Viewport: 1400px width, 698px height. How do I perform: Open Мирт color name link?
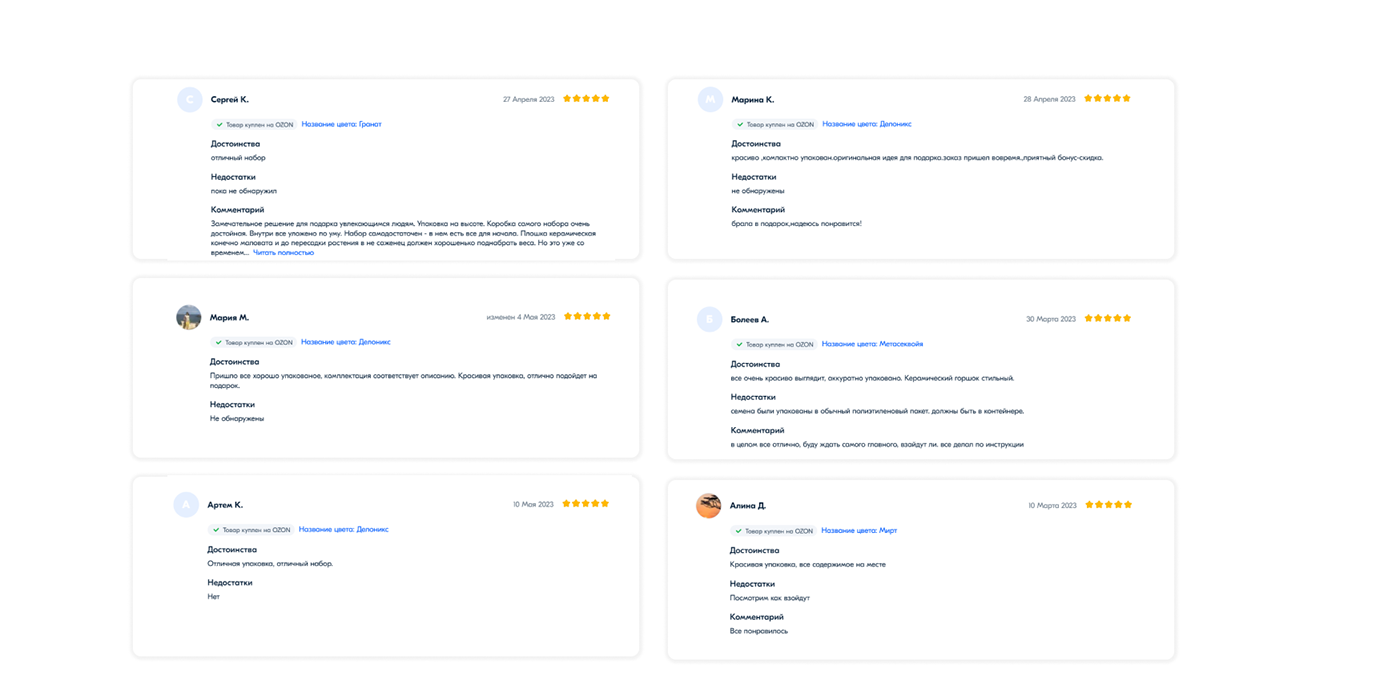click(x=859, y=531)
